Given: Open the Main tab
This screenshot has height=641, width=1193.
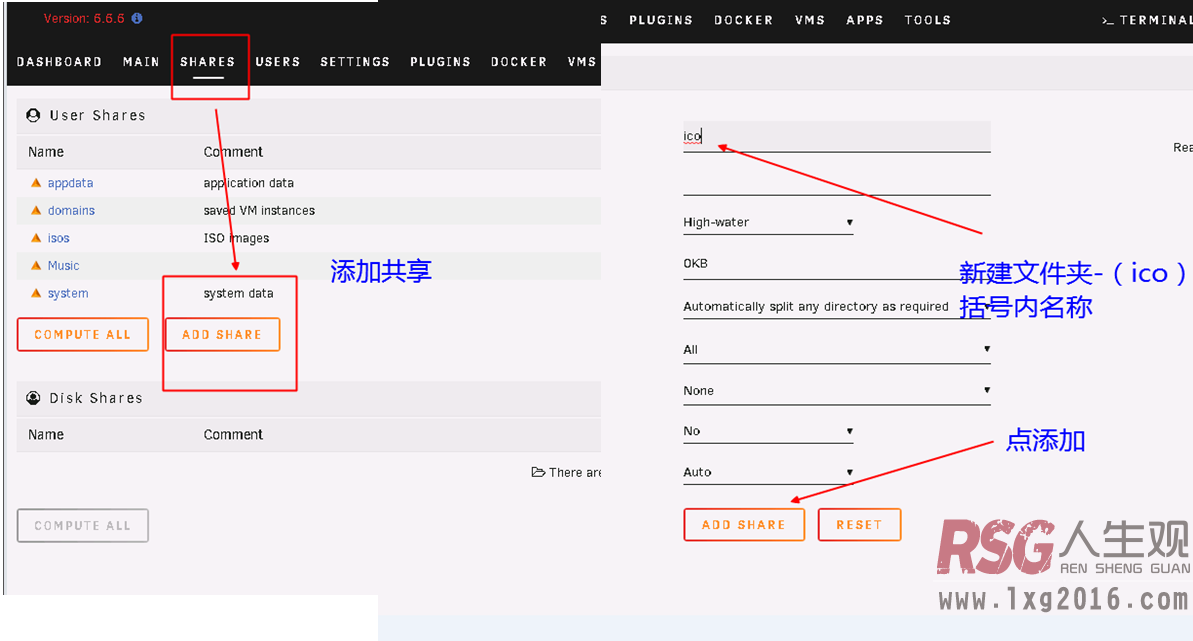Looking at the screenshot, I should click(142, 62).
